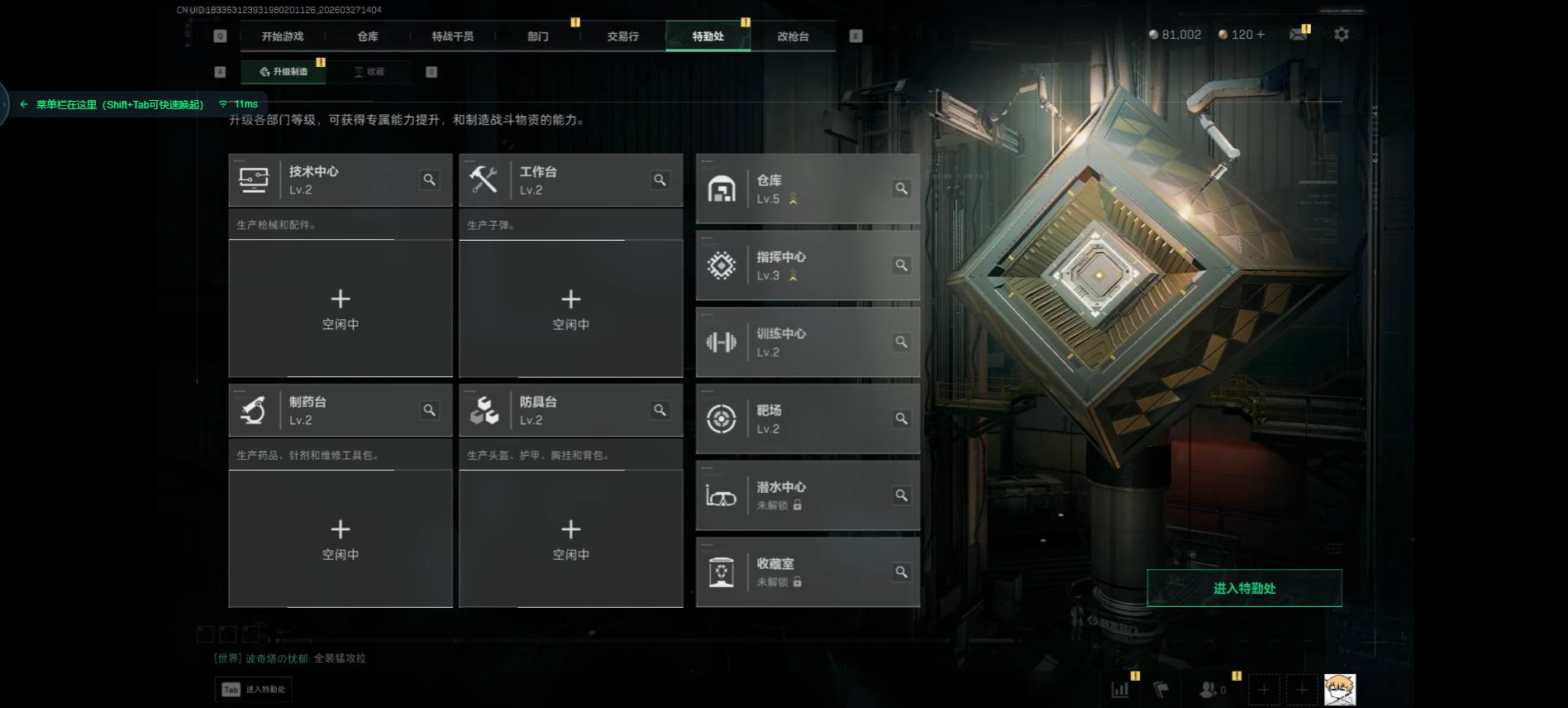Open the 靶场 department row
This screenshot has height=708, width=1568.
point(808,419)
